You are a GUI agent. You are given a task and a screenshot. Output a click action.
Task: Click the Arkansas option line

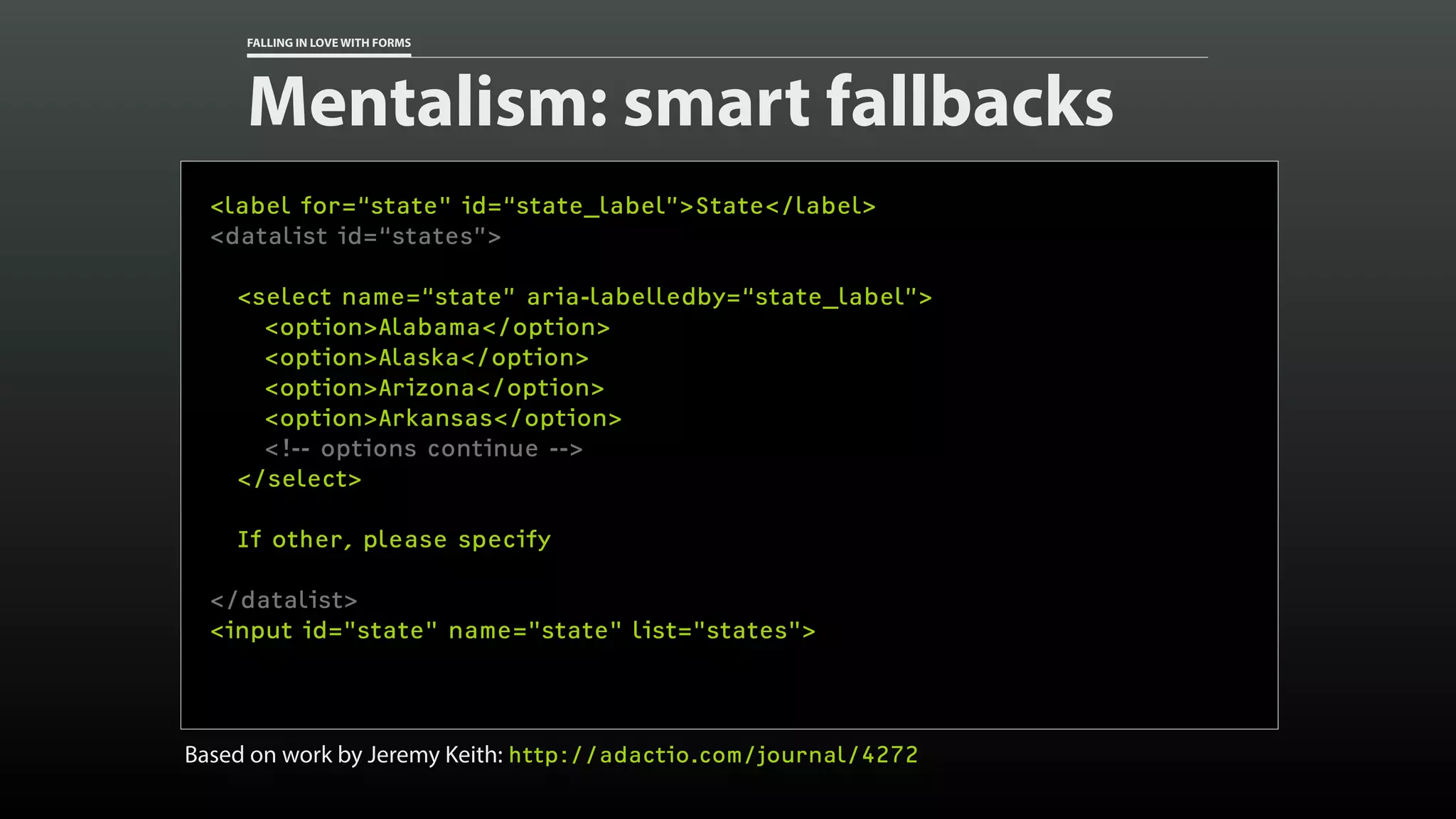(x=443, y=419)
